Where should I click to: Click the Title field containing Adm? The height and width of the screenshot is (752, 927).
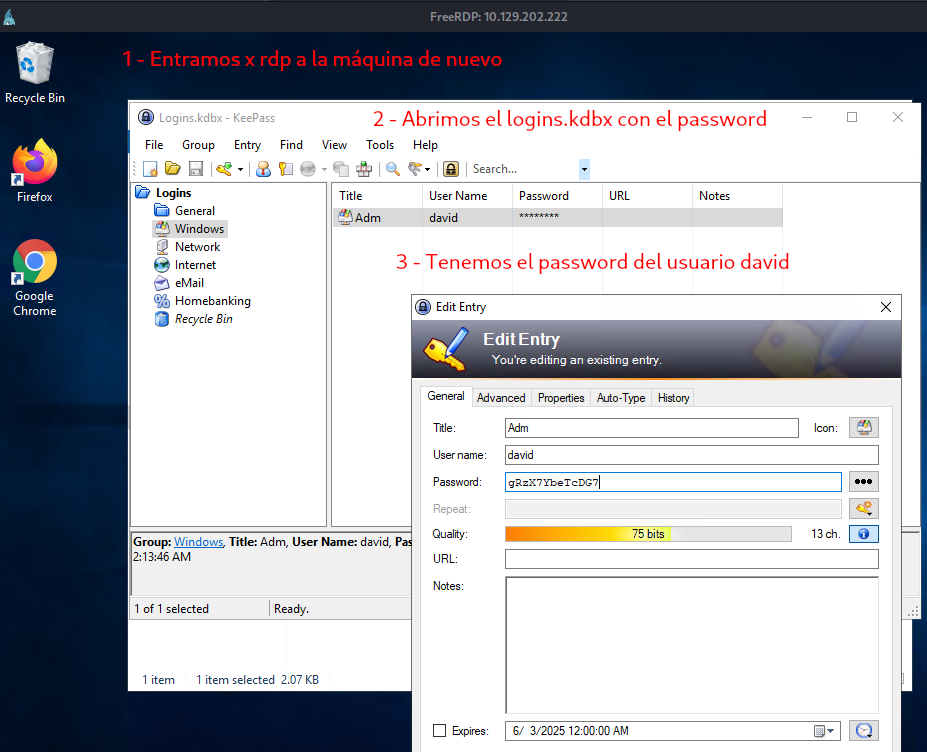click(x=652, y=428)
